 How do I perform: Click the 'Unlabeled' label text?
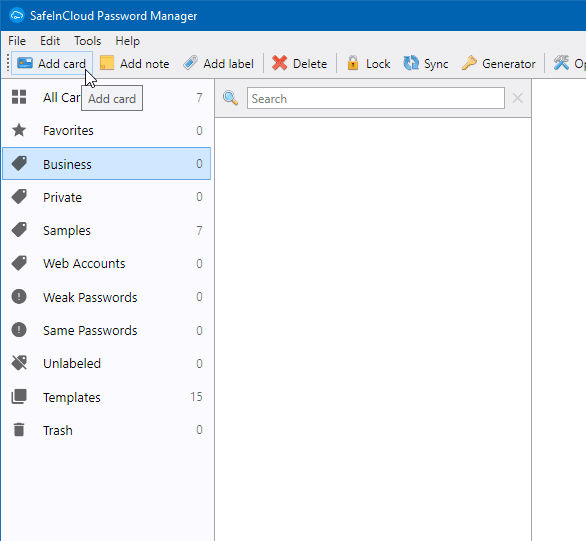coord(72,364)
